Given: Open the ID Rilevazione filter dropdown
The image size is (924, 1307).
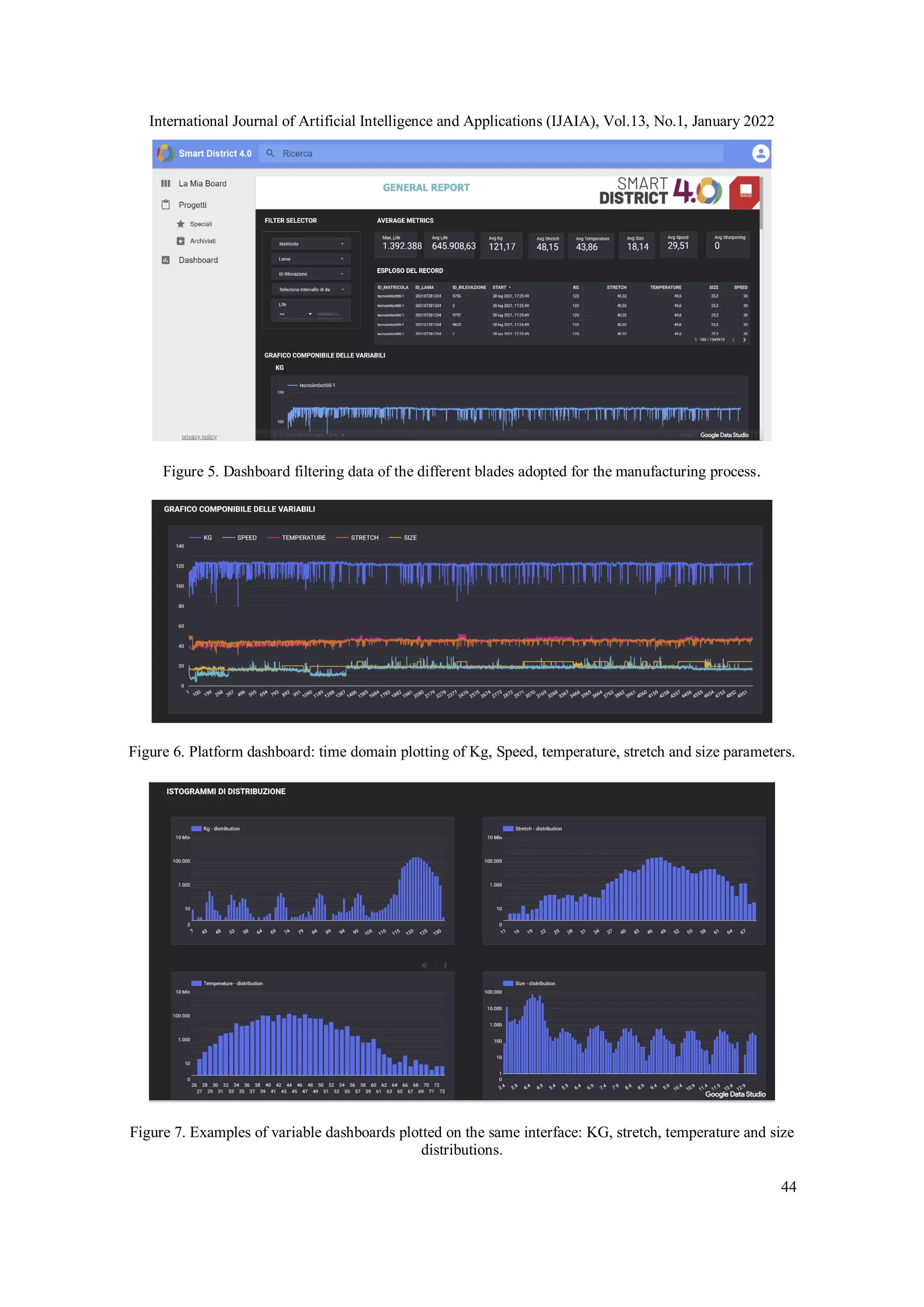Looking at the screenshot, I should (x=311, y=274).
